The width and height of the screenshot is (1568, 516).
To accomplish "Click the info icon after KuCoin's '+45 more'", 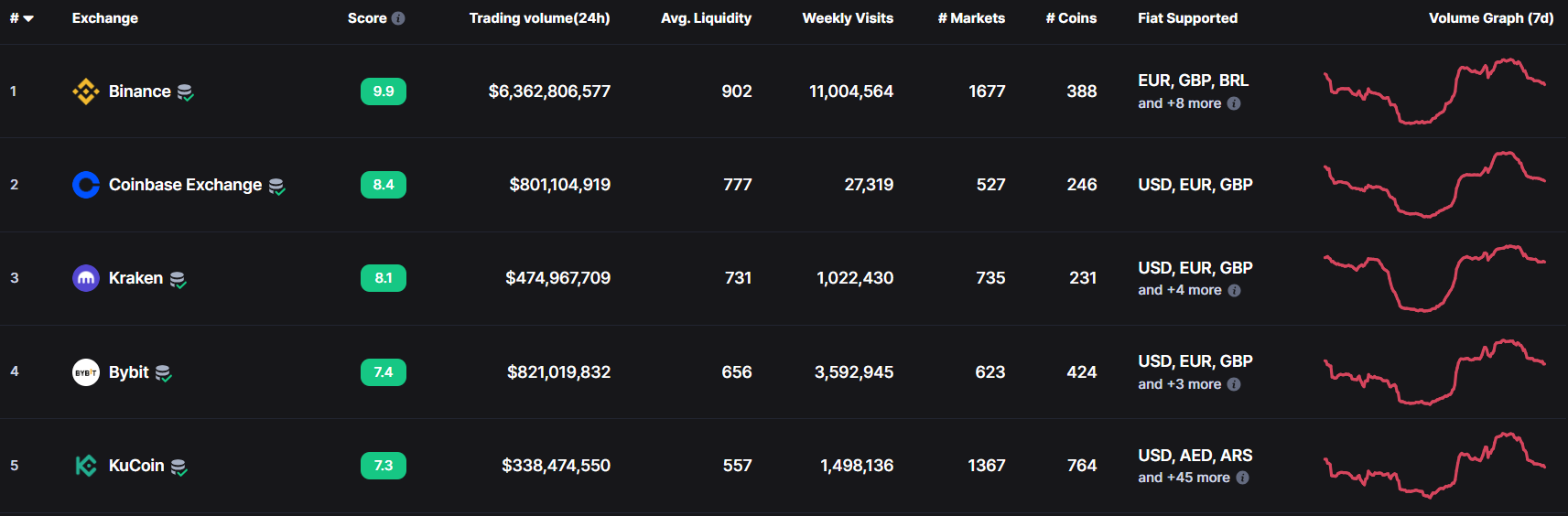I will pos(1242,478).
